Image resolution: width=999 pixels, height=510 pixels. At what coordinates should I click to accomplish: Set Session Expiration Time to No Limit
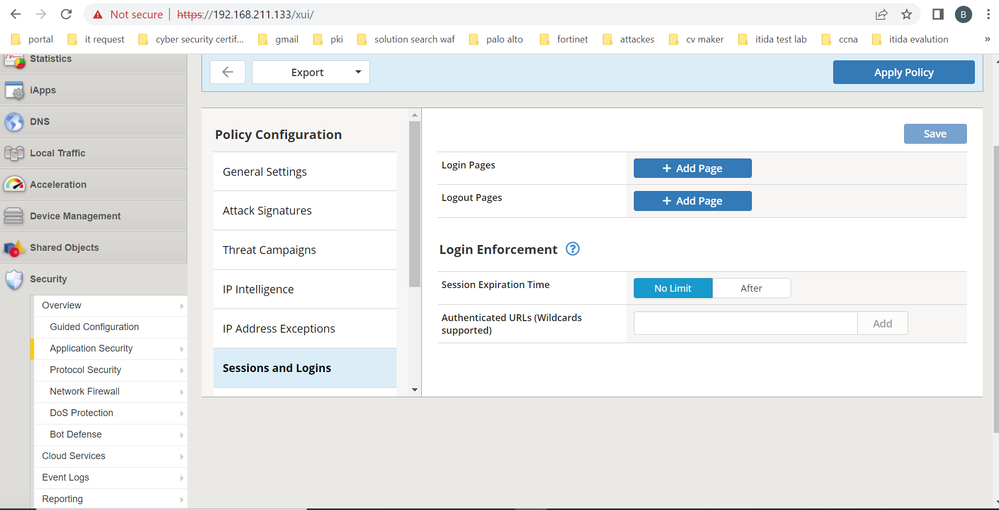coord(673,288)
